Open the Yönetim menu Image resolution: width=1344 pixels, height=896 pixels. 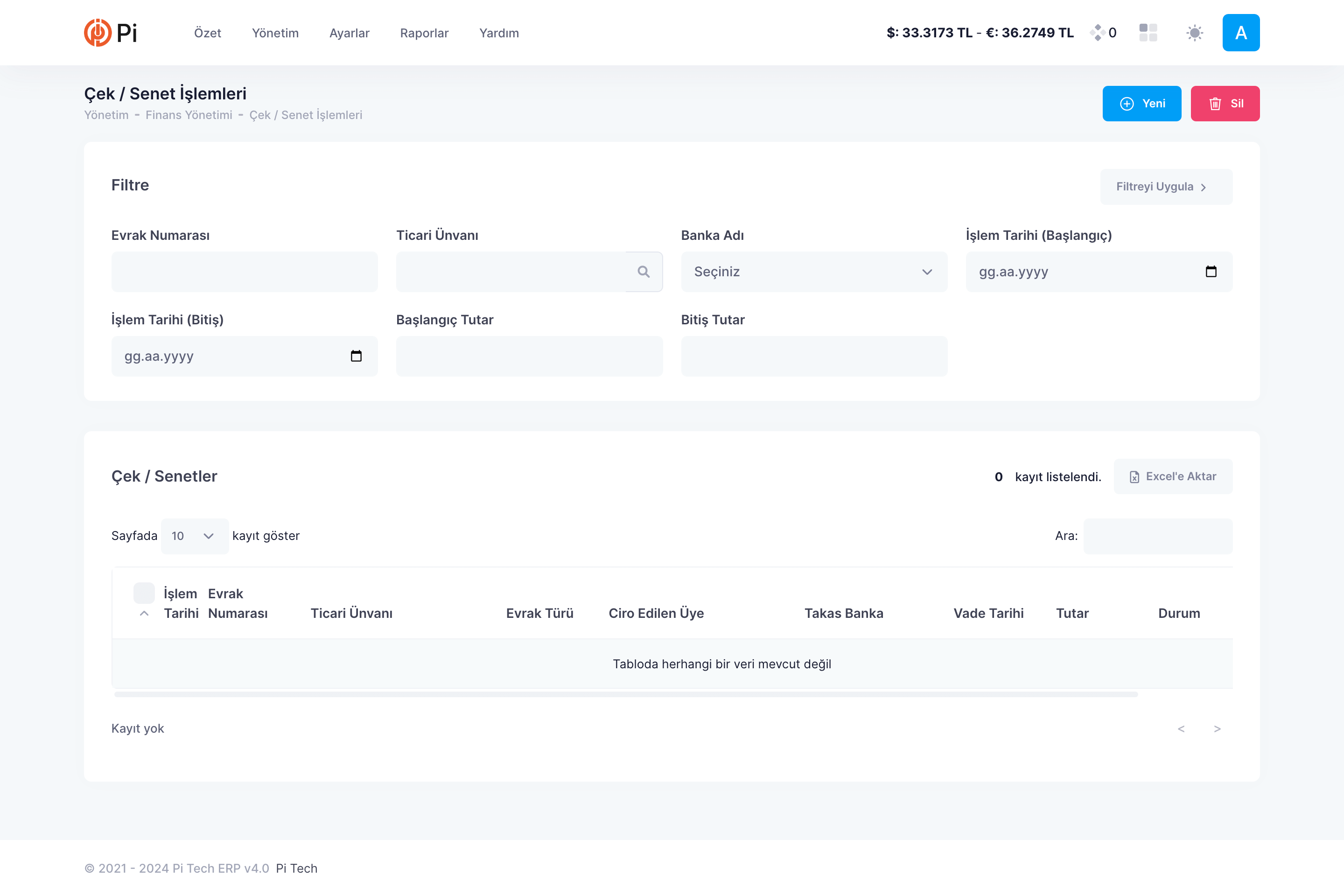click(275, 33)
